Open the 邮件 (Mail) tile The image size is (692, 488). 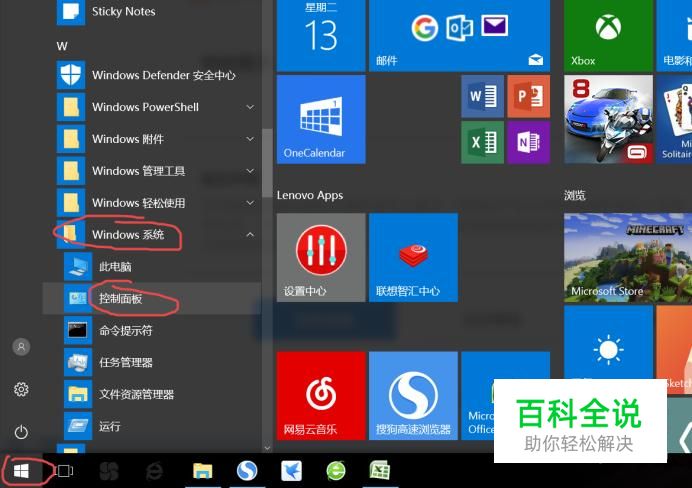tap(459, 35)
